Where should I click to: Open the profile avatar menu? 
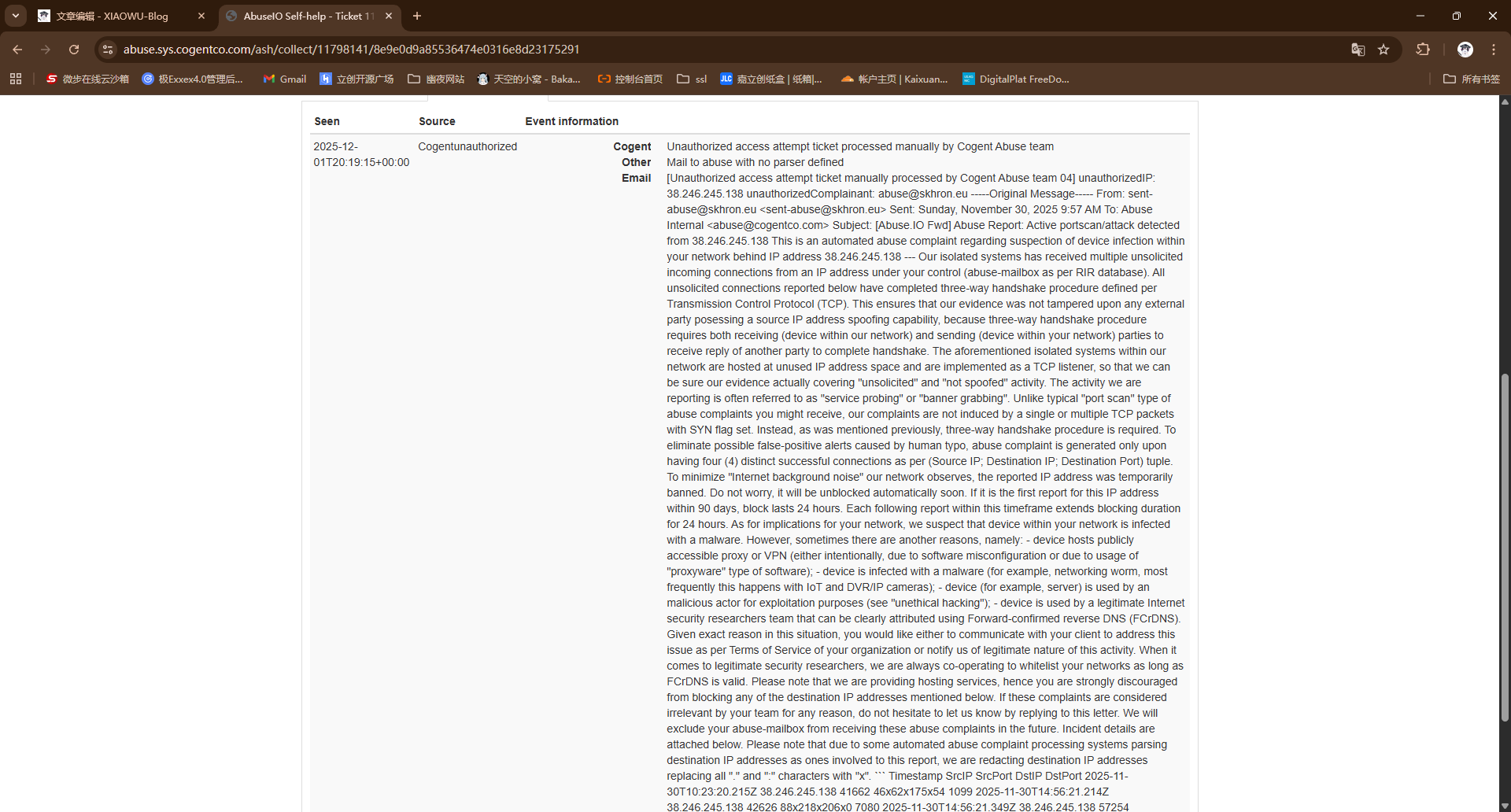point(1465,50)
